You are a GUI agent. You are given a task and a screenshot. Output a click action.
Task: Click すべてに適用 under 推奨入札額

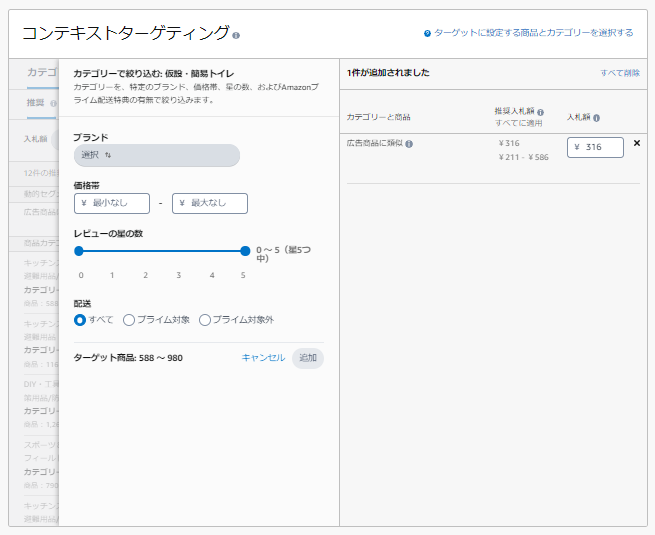pyautogui.click(x=518, y=123)
